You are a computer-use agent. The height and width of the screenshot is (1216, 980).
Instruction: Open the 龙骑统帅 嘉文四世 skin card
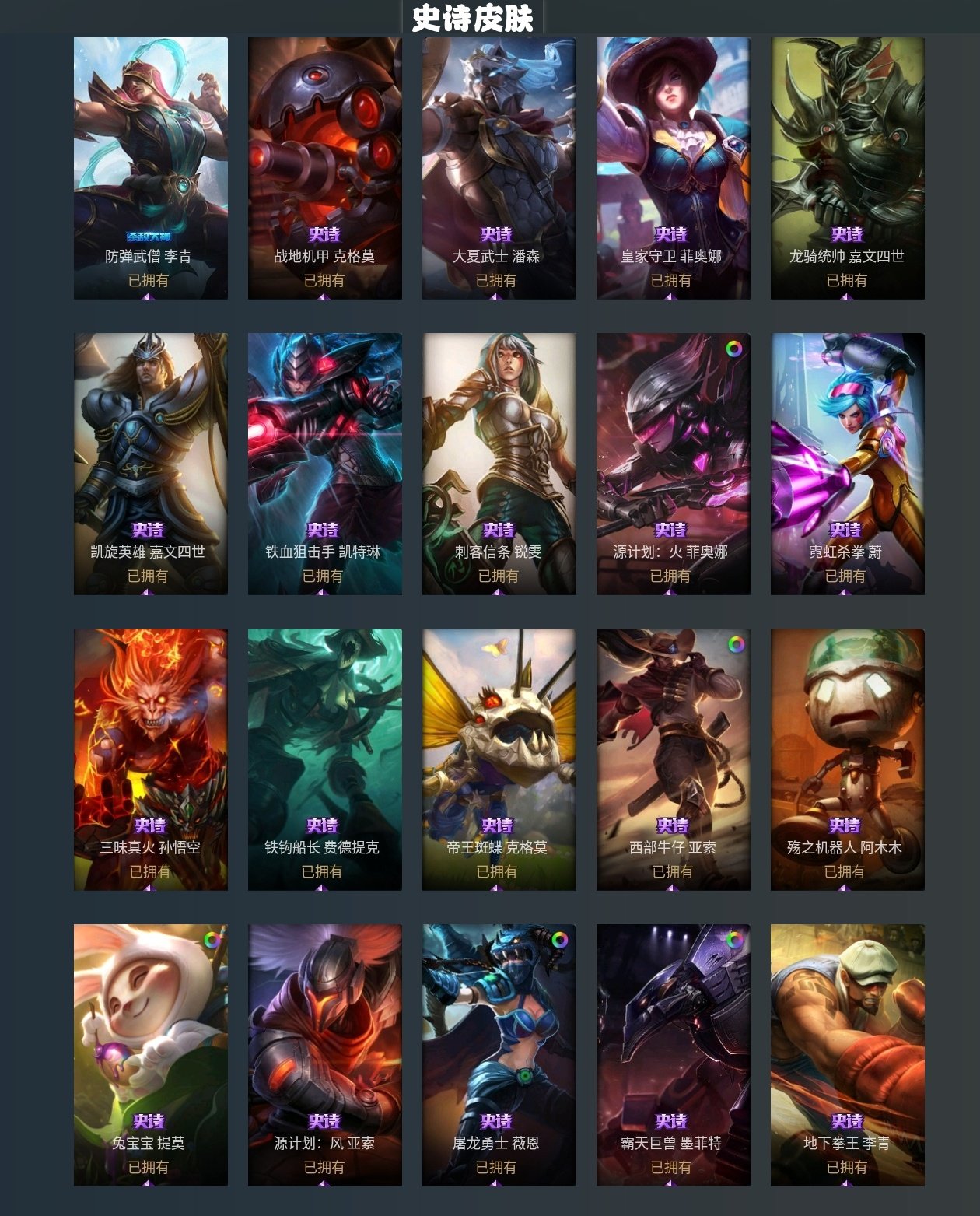click(x=847, y=168)
